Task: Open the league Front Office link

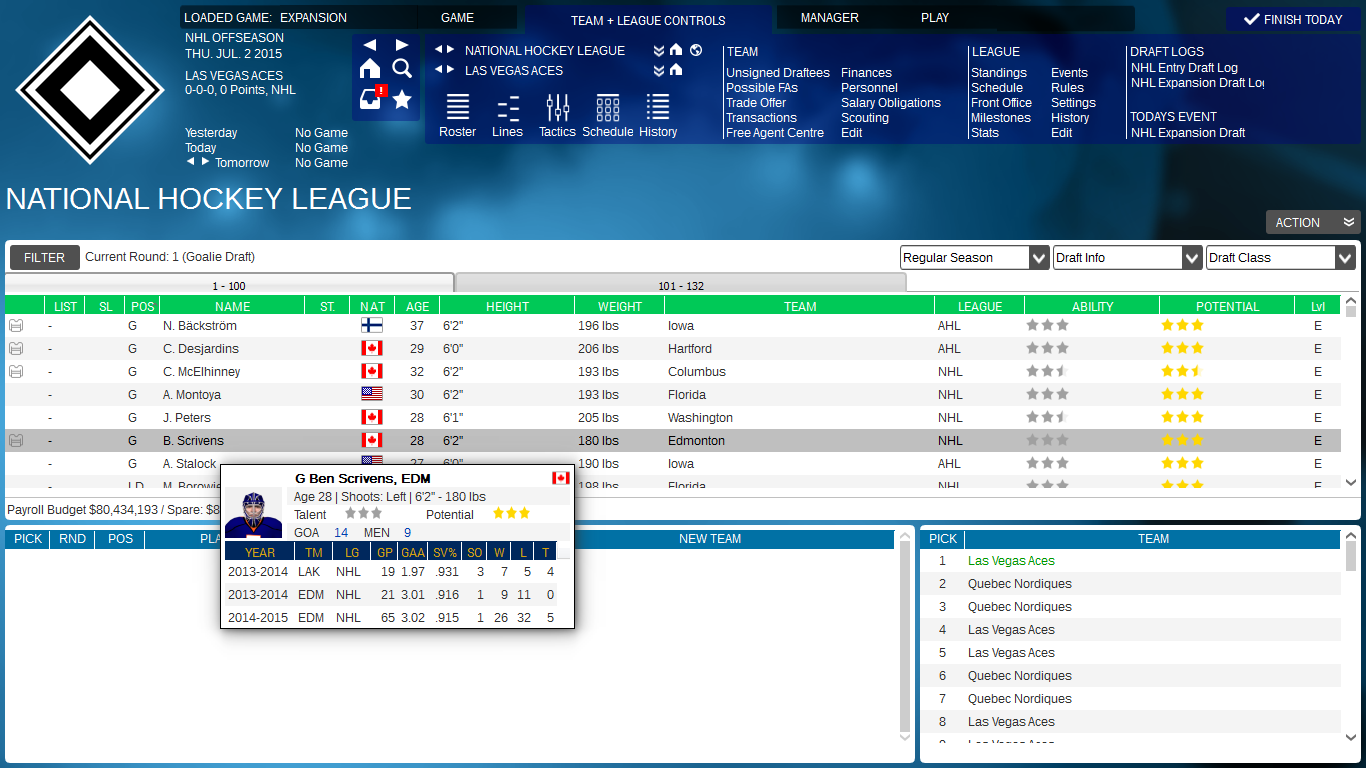Action: pyautogui.click(x=1001, y=103)
